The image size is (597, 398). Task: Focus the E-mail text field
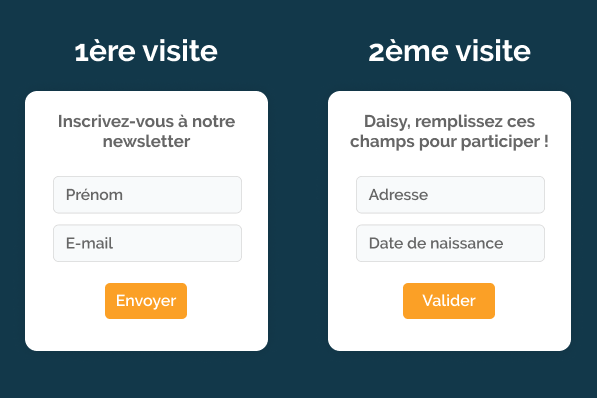(x=147, y=243)
